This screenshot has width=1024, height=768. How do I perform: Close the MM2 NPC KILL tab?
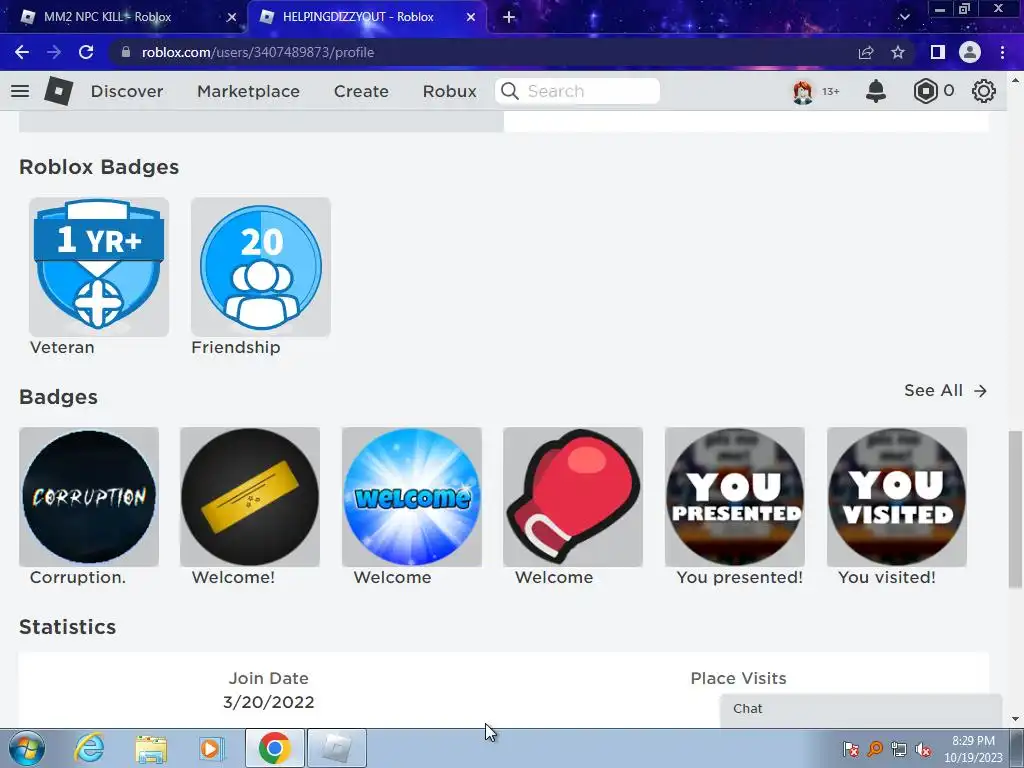231,18
